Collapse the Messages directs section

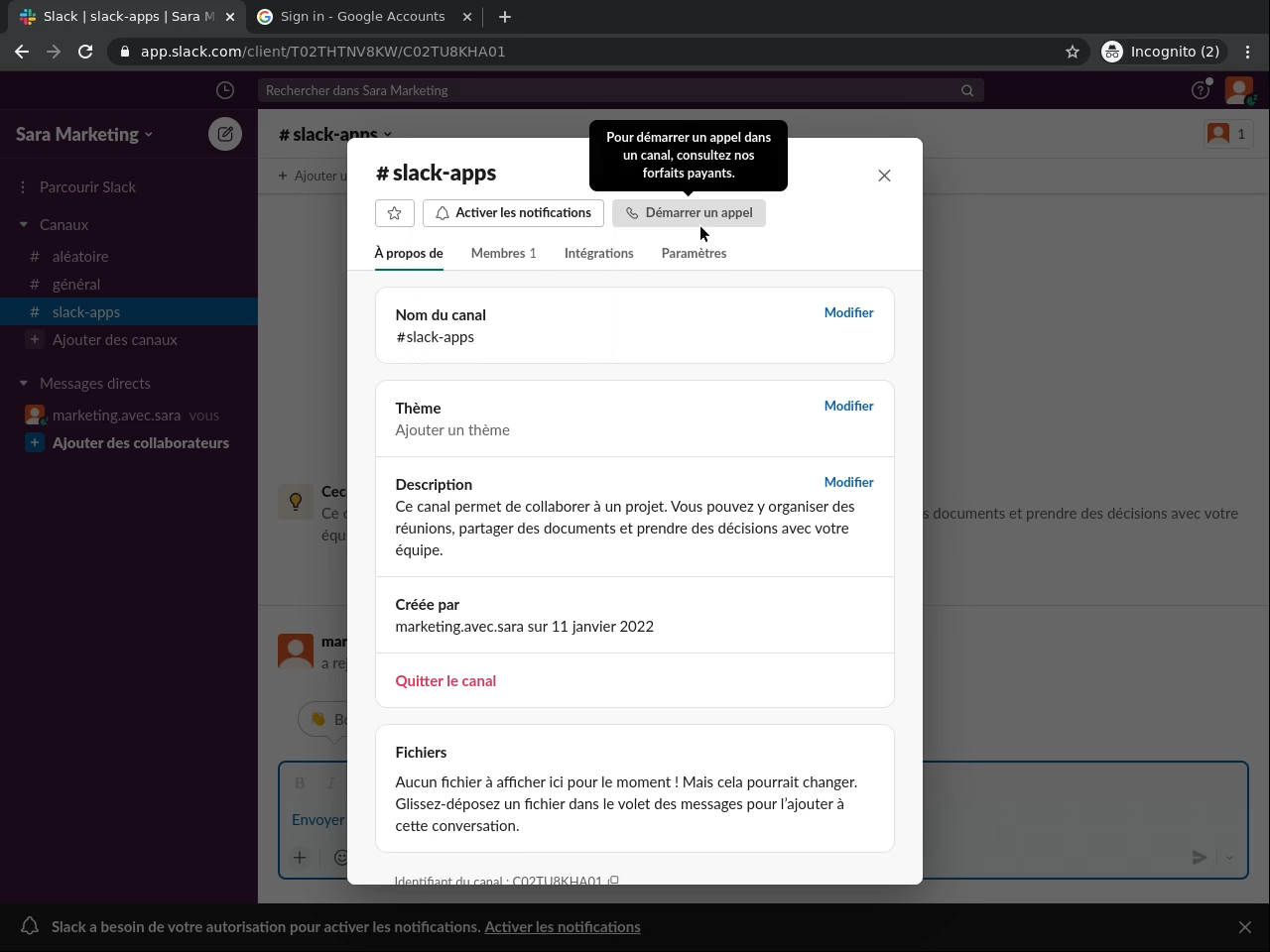tap(24, 384)
